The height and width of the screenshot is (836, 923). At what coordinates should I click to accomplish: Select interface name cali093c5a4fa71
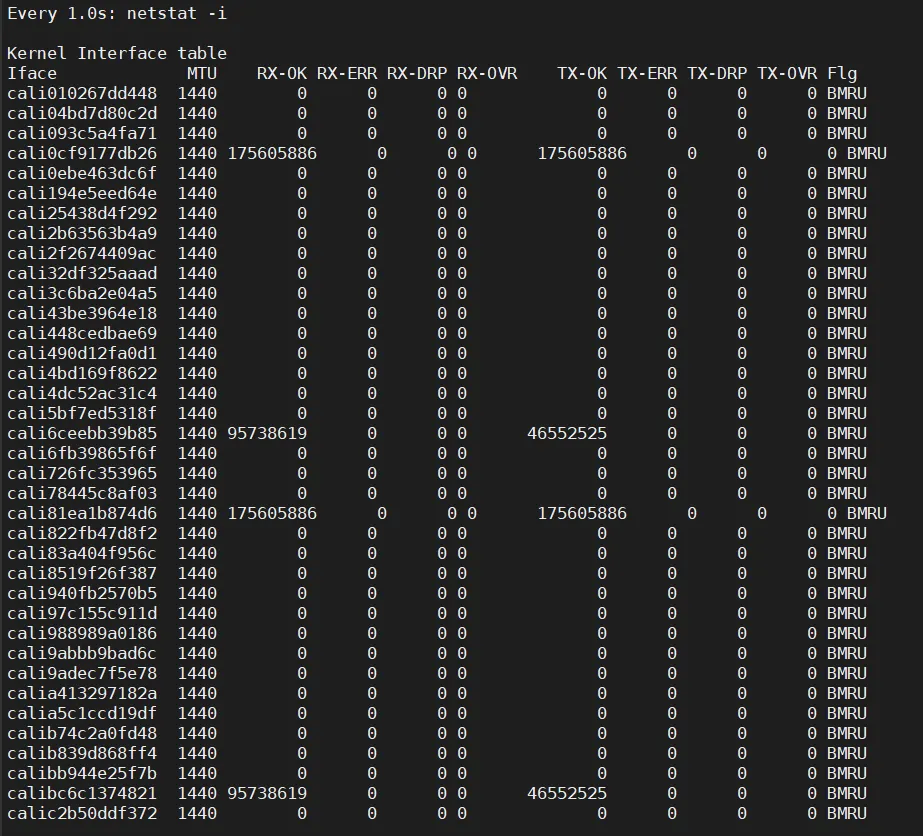[x=82, y=134]
